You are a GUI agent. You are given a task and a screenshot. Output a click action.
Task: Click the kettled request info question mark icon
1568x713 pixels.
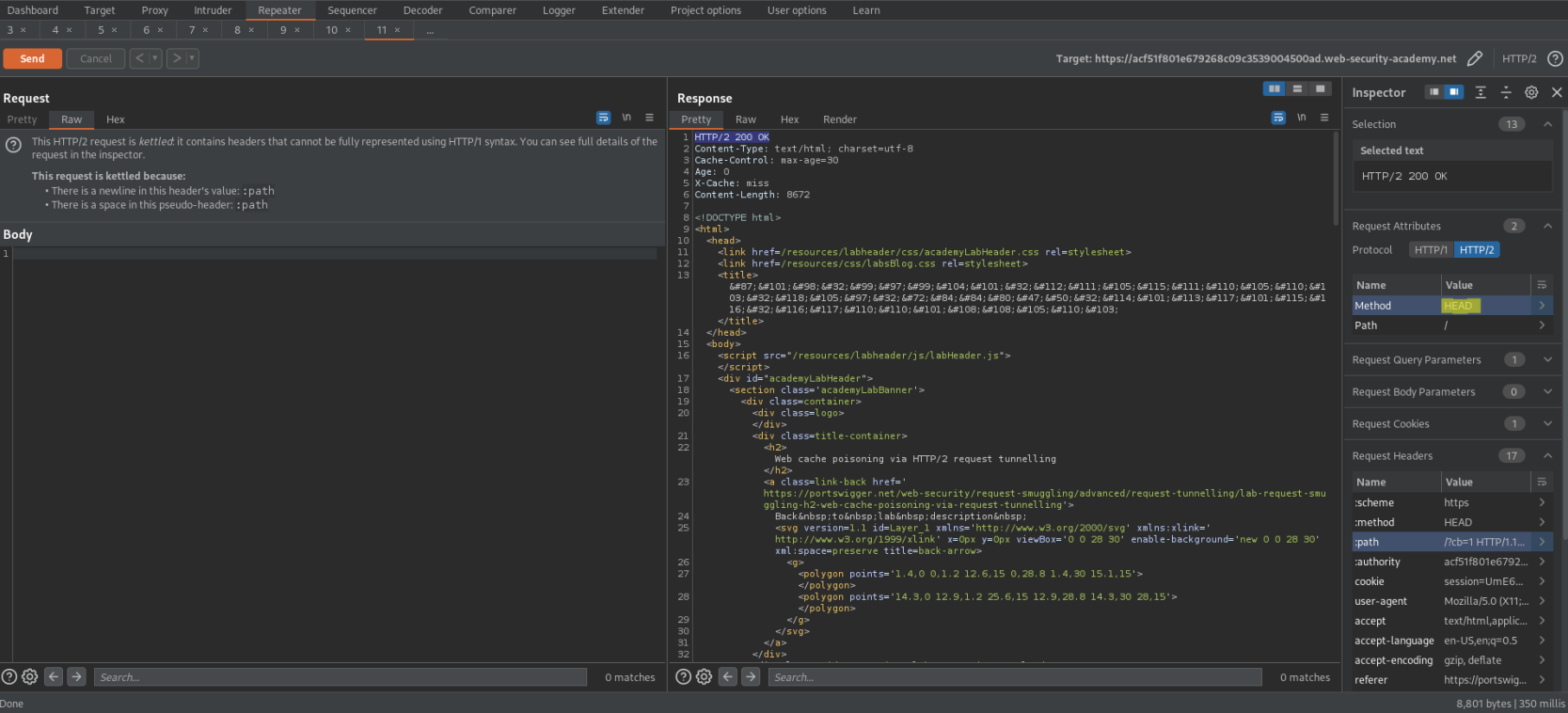pyautogui.click(x=13, y=145)
